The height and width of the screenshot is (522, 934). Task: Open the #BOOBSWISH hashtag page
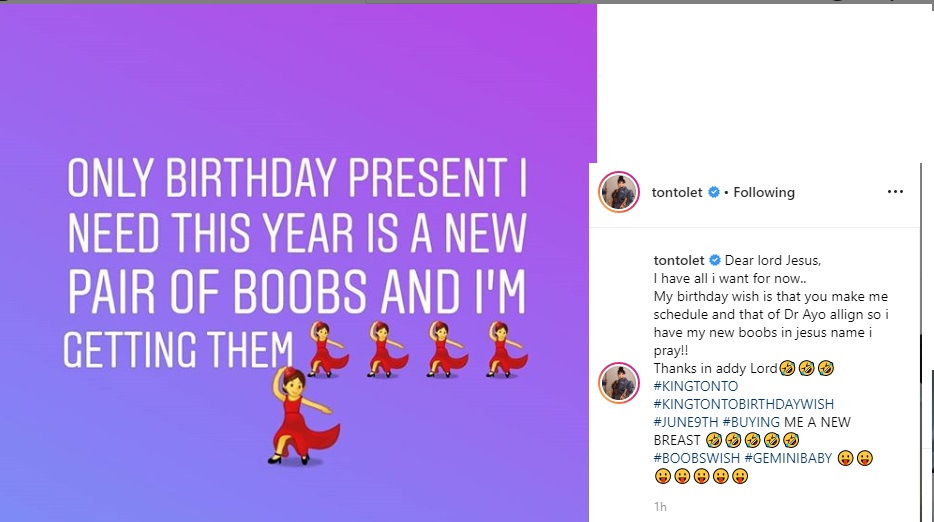(699, 459)
